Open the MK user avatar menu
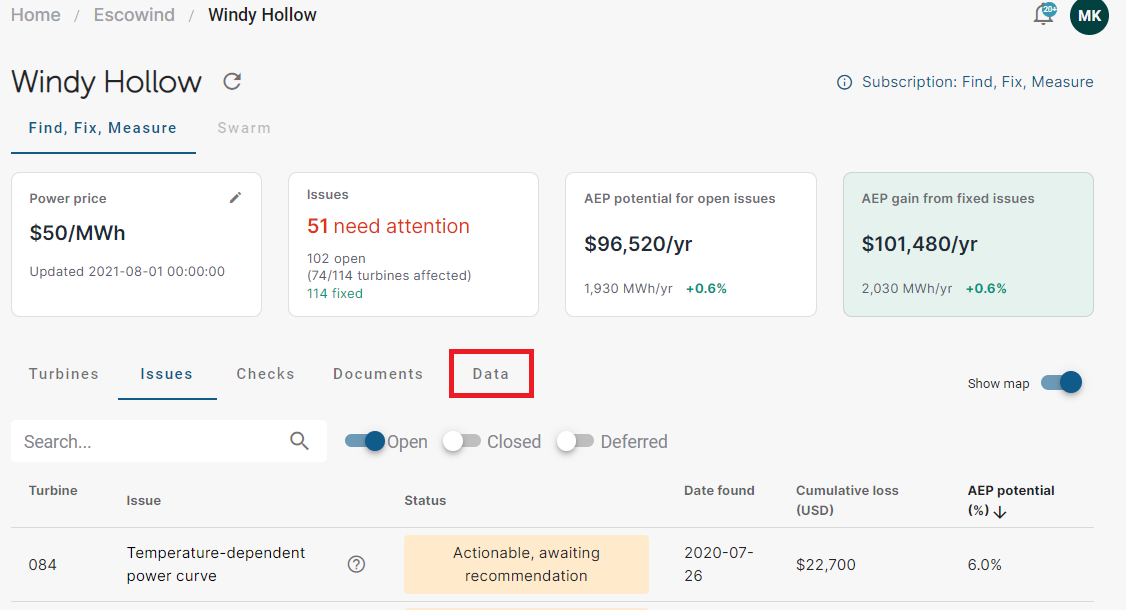 click(x=1089, y=16)
